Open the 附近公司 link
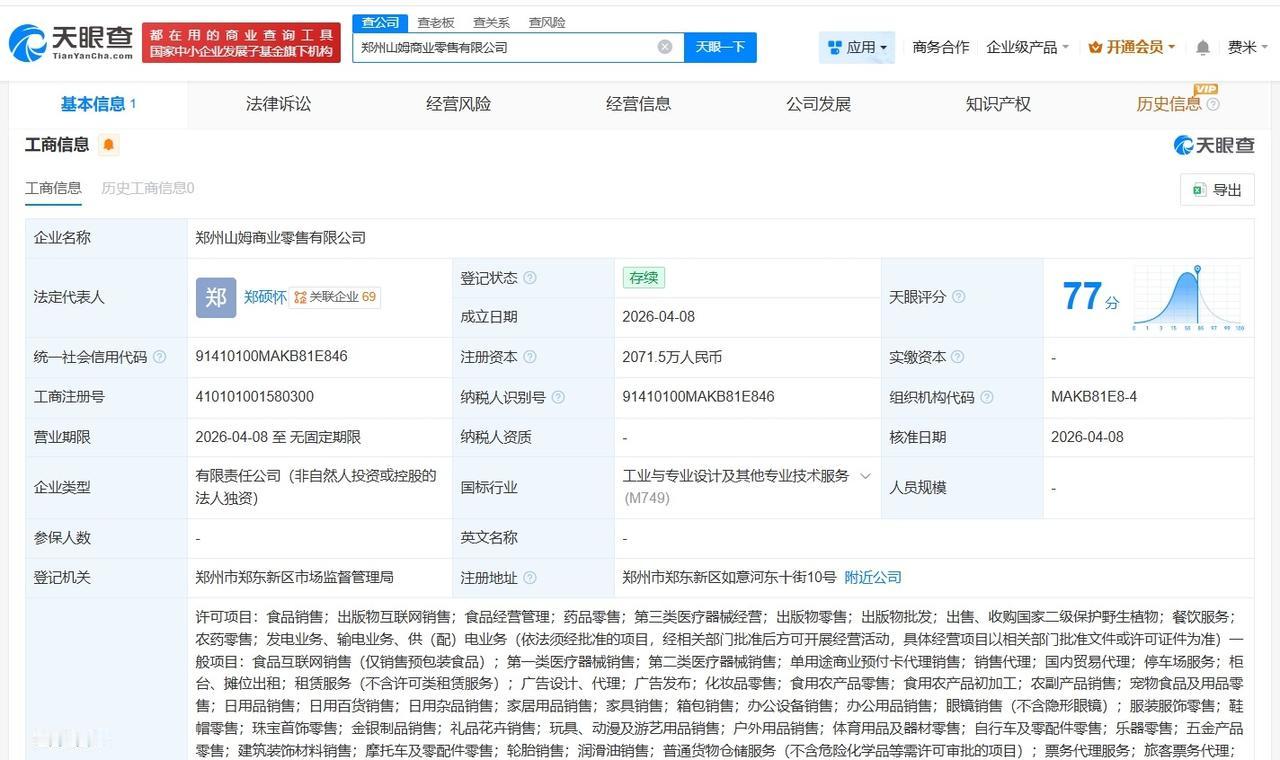1280x760 pixels. [872, 577]
